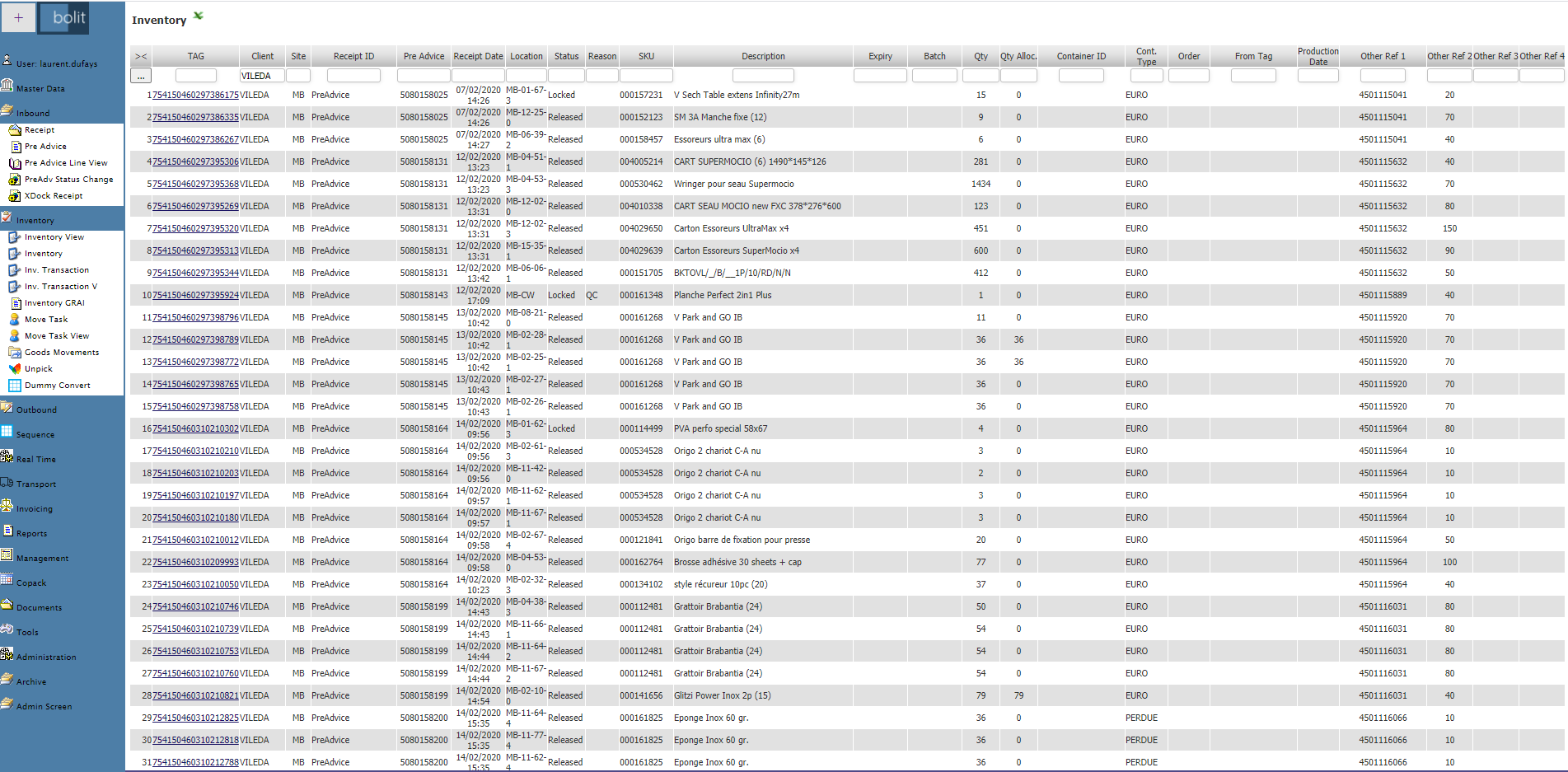Focus the Description filter input field
This screenshot has width=1568, height=772.
pos(763,76)
